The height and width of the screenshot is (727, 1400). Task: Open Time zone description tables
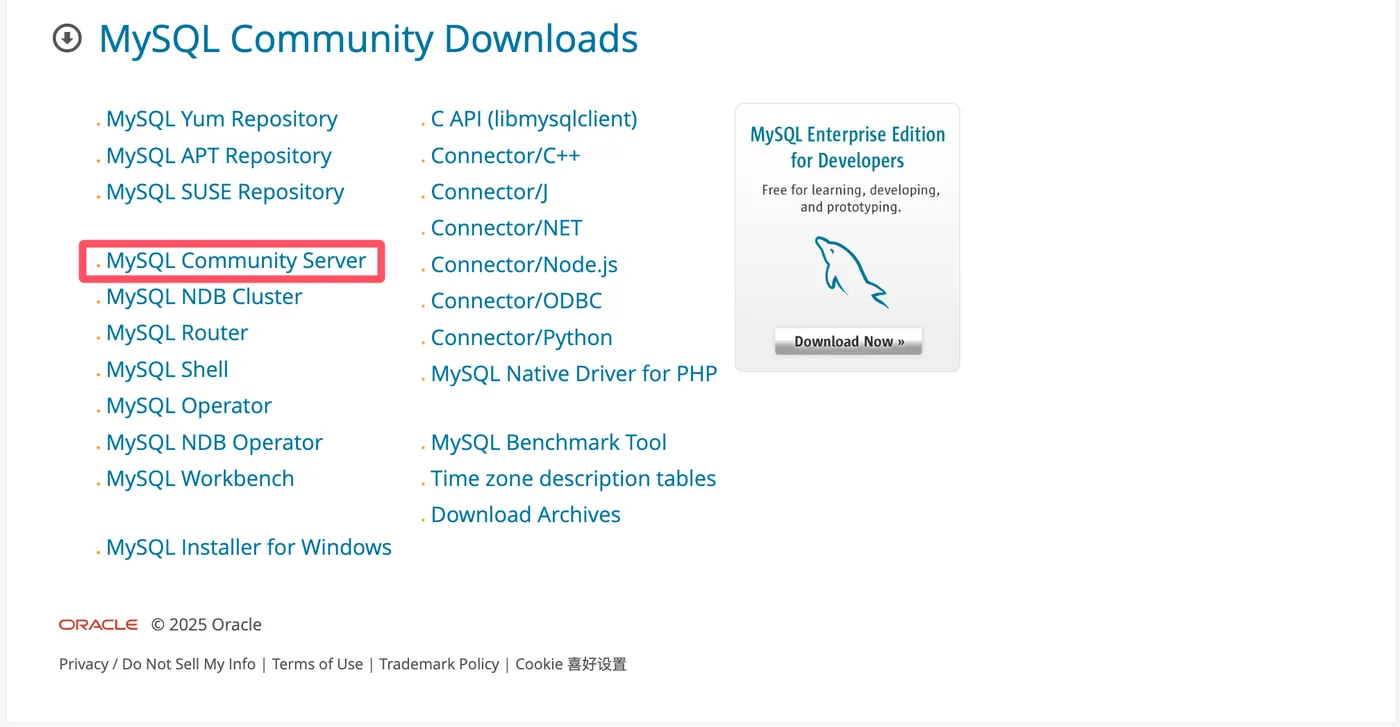click(x=573, y=478)
